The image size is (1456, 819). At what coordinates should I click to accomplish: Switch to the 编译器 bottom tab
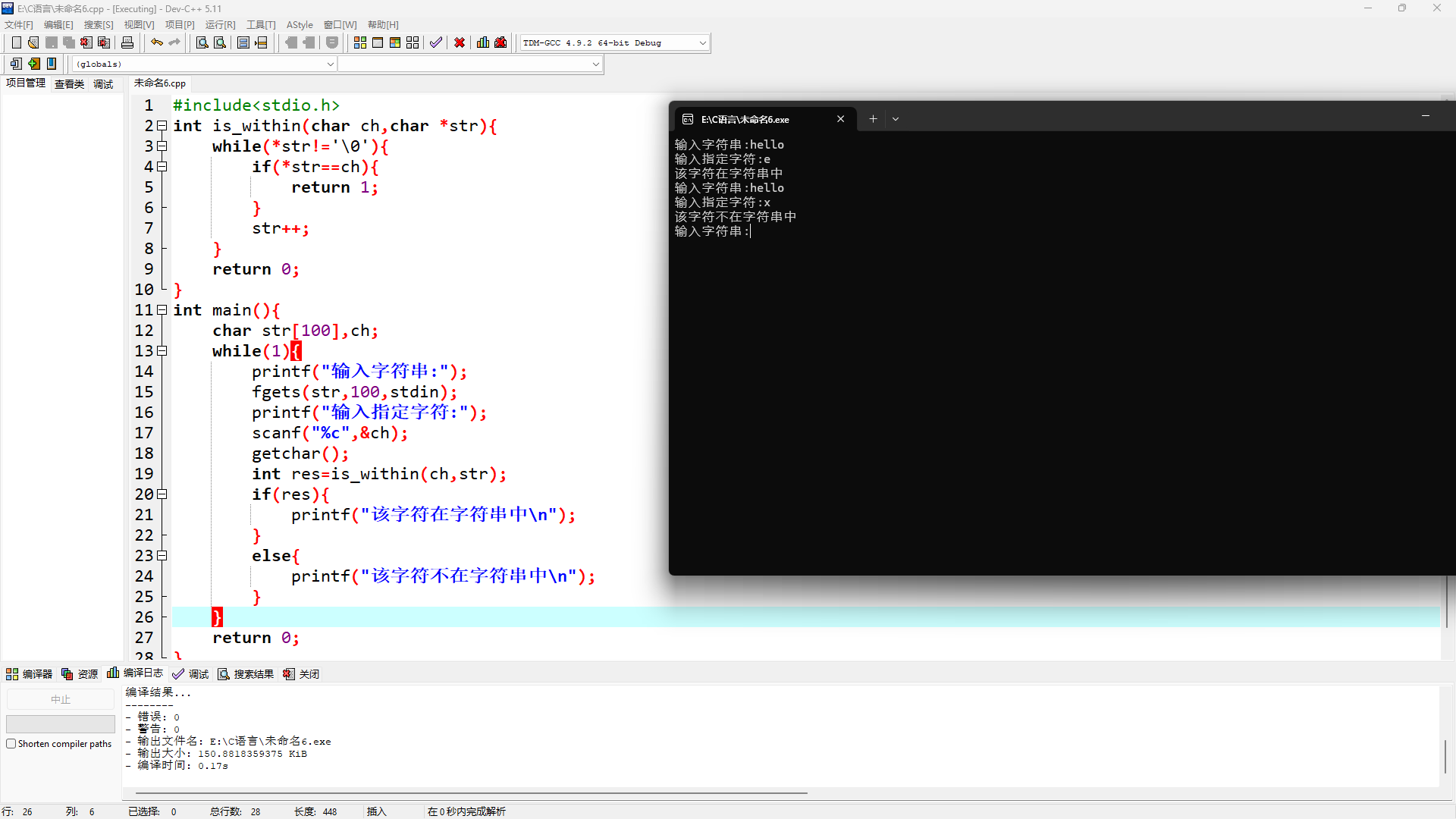tap(30, 674)
